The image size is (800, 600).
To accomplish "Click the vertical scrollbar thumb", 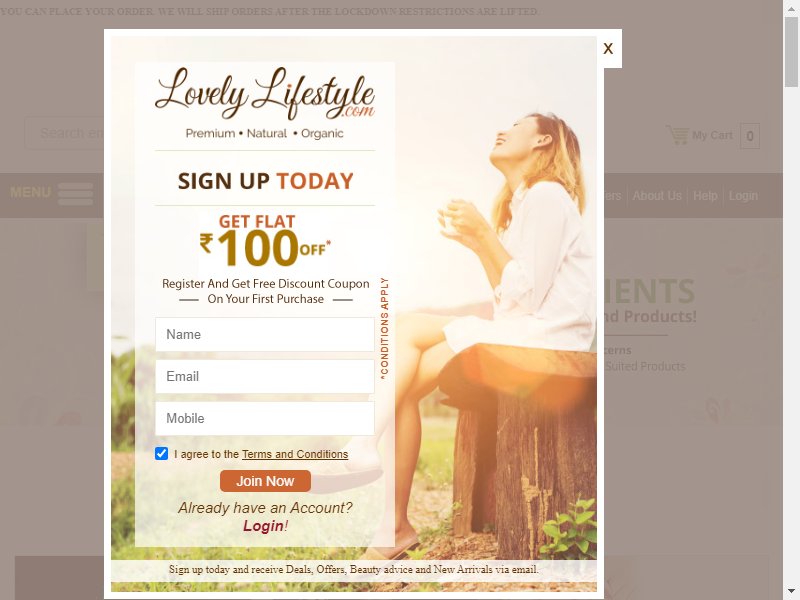I will 791,52.
